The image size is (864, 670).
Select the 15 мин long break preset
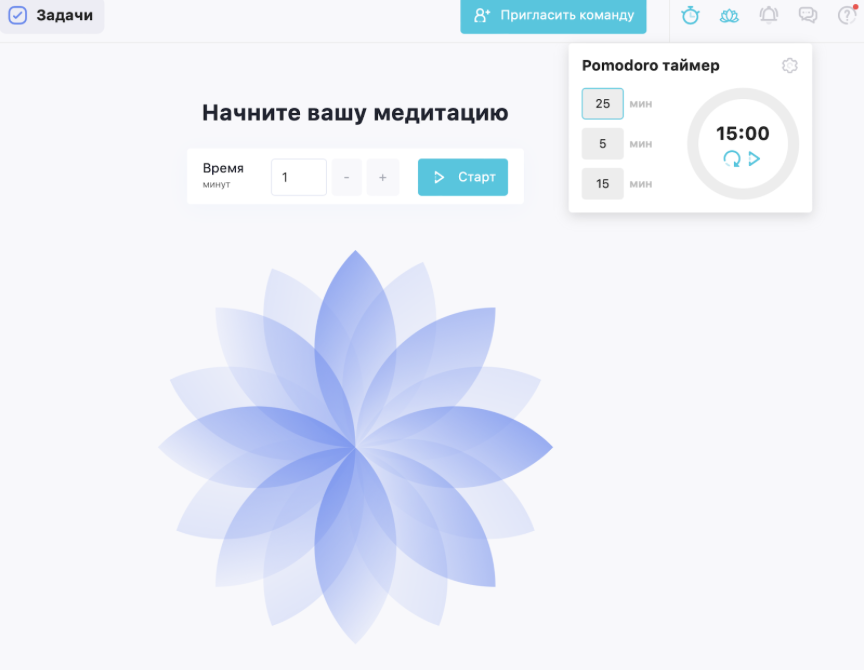coord(603,183)
